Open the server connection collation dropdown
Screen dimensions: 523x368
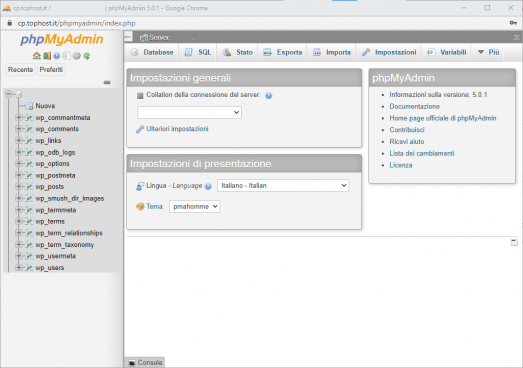point(189,112)
